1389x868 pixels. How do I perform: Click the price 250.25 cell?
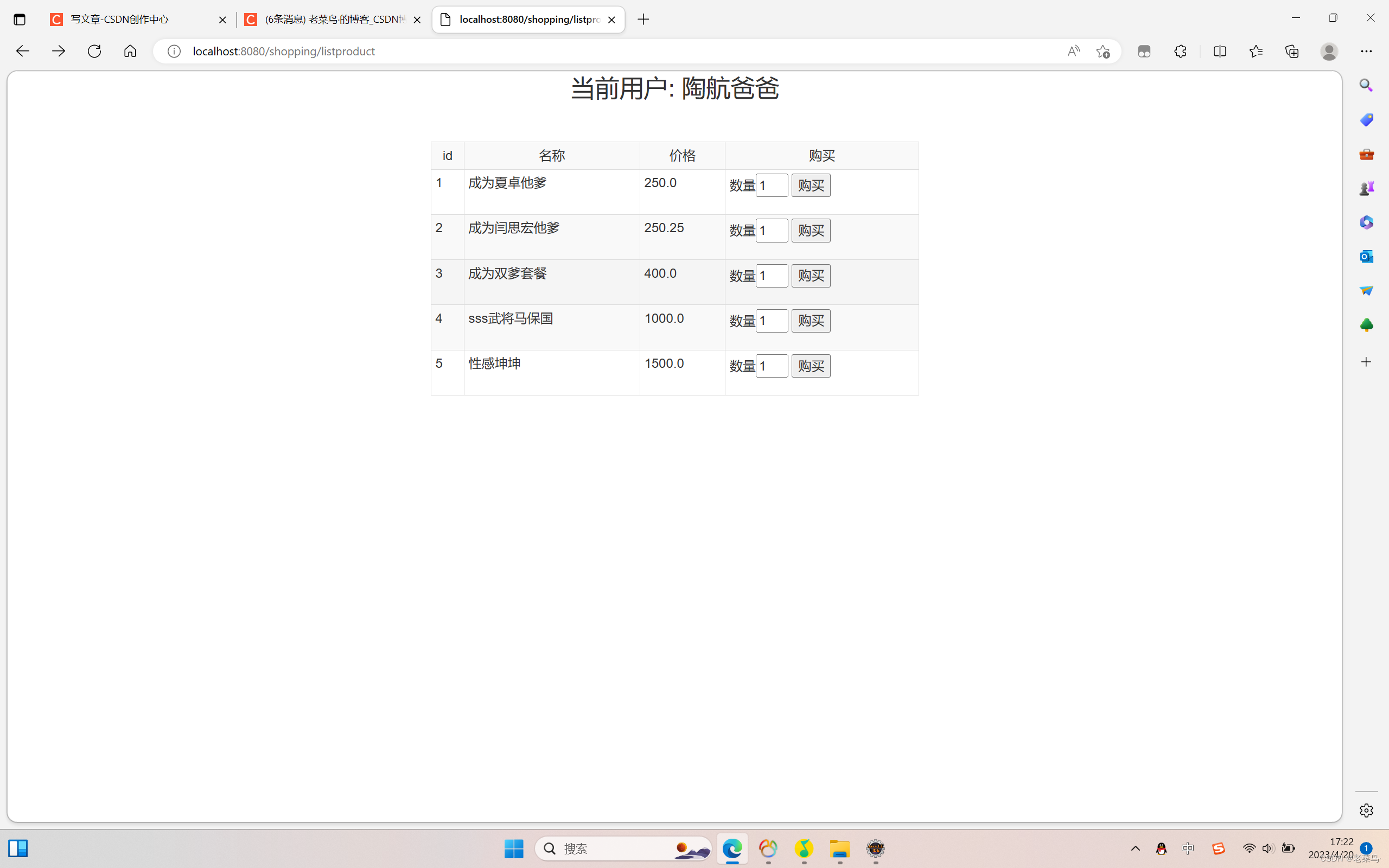point(683,237)
